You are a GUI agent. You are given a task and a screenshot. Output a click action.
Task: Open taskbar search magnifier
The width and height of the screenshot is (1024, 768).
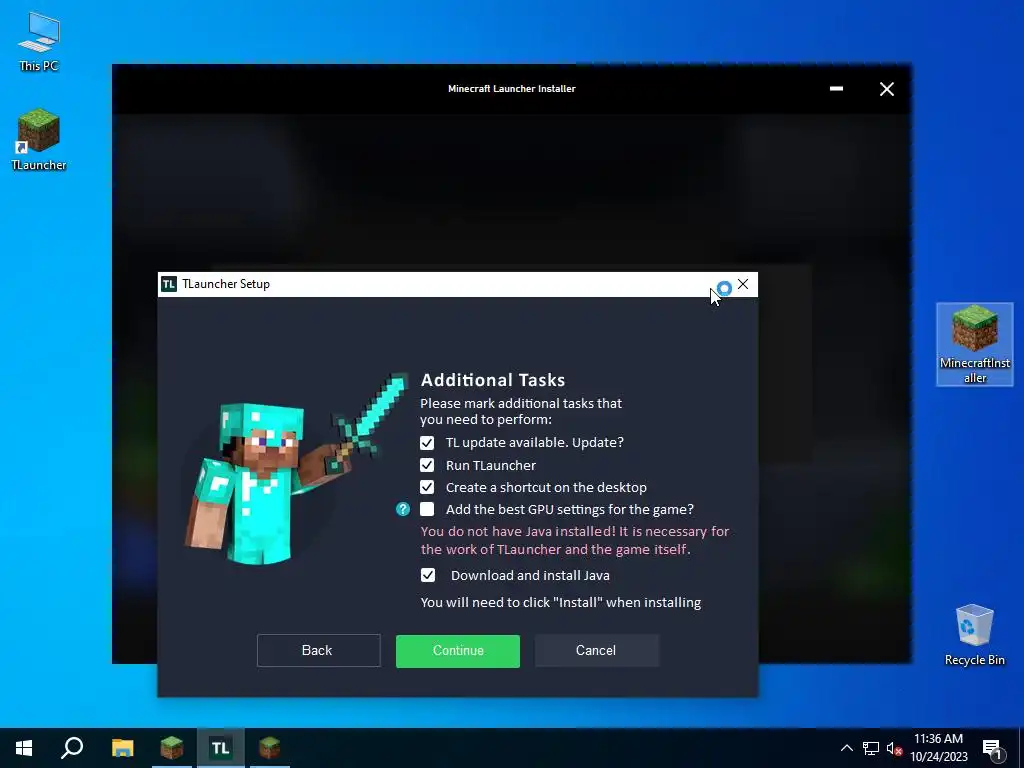[72, 748]
